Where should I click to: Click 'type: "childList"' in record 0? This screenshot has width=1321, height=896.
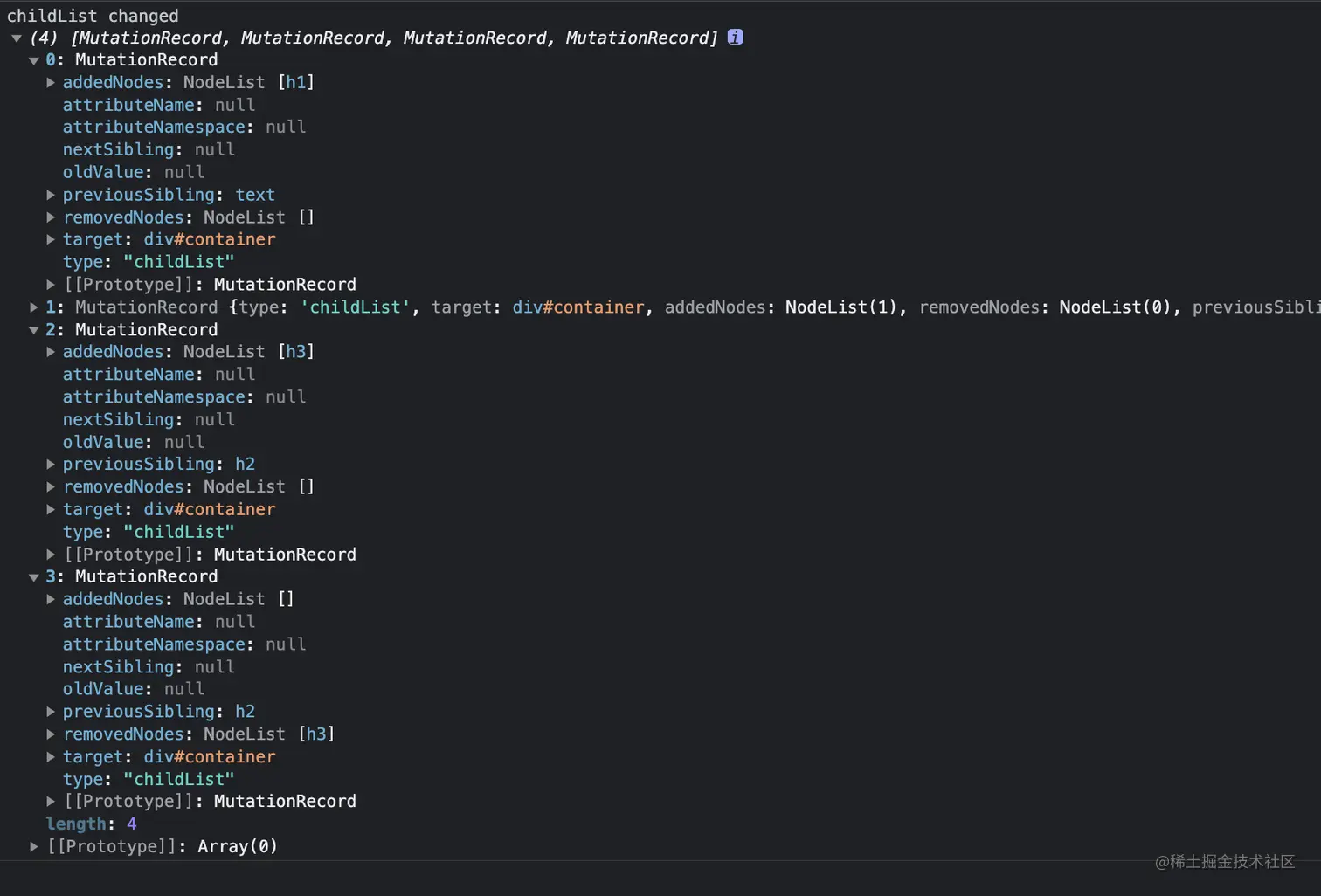point(149,262)
